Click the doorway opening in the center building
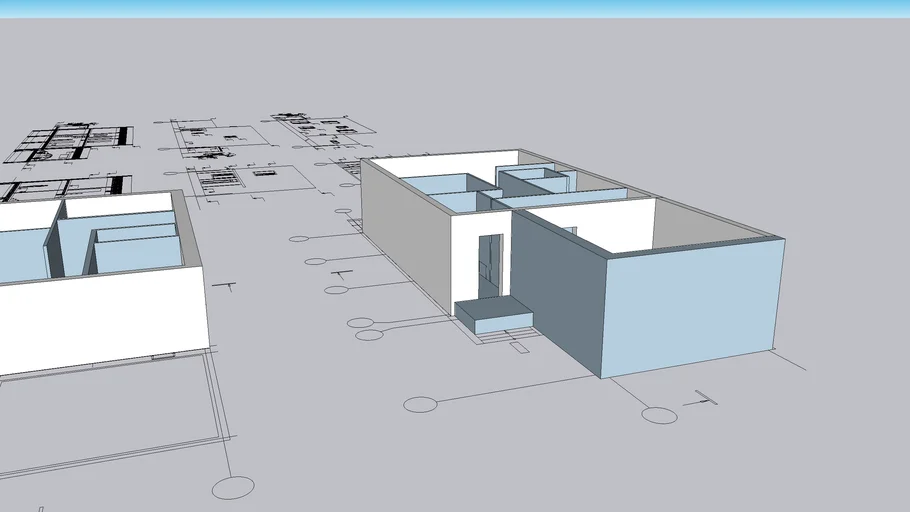 coord(490,266)
